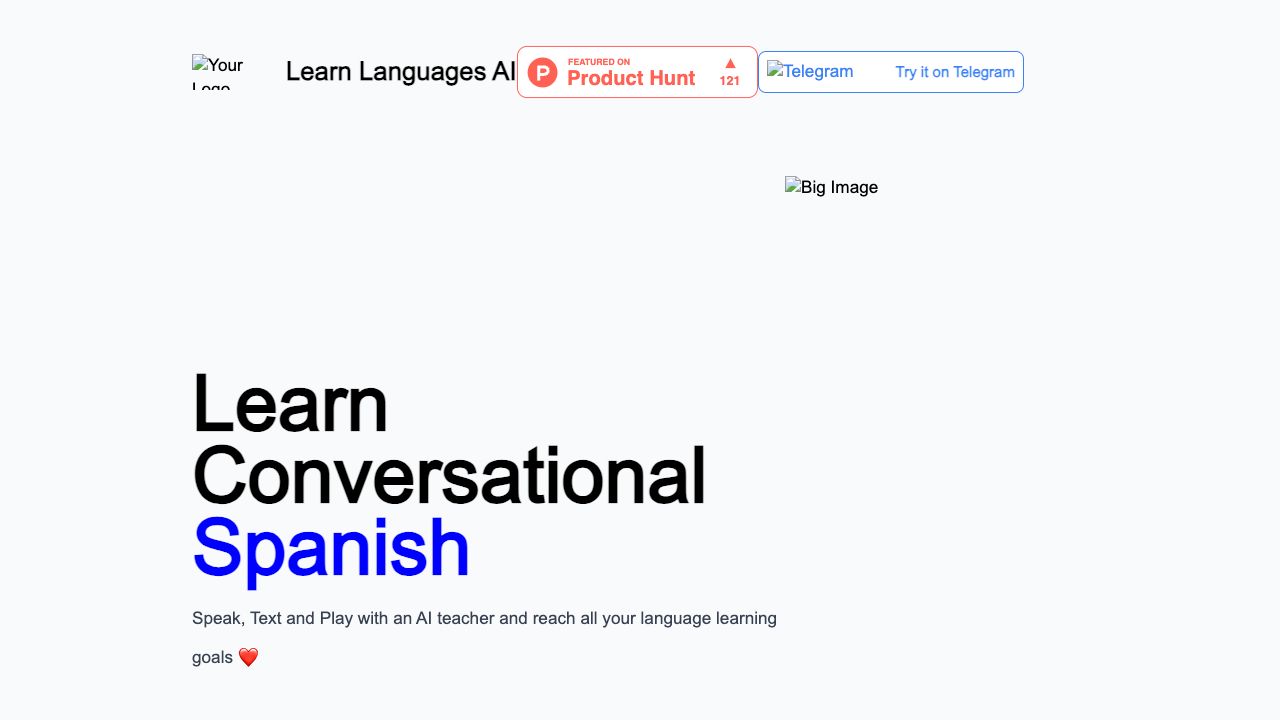Click the upvote triangle on Product Hunt badge
The height and width of the screenshot is (720, 1280).
(730, 63)
